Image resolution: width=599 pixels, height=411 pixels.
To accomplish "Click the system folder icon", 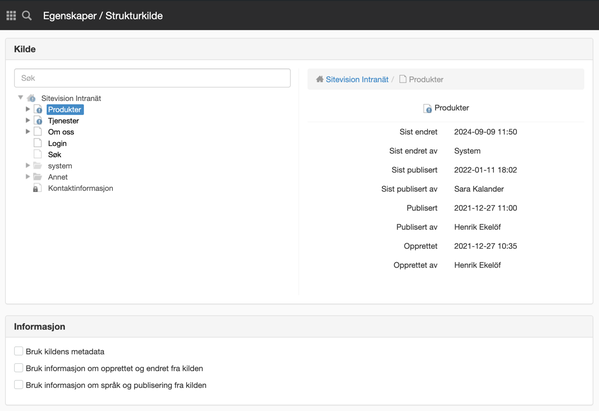I will tap(37, 165).
